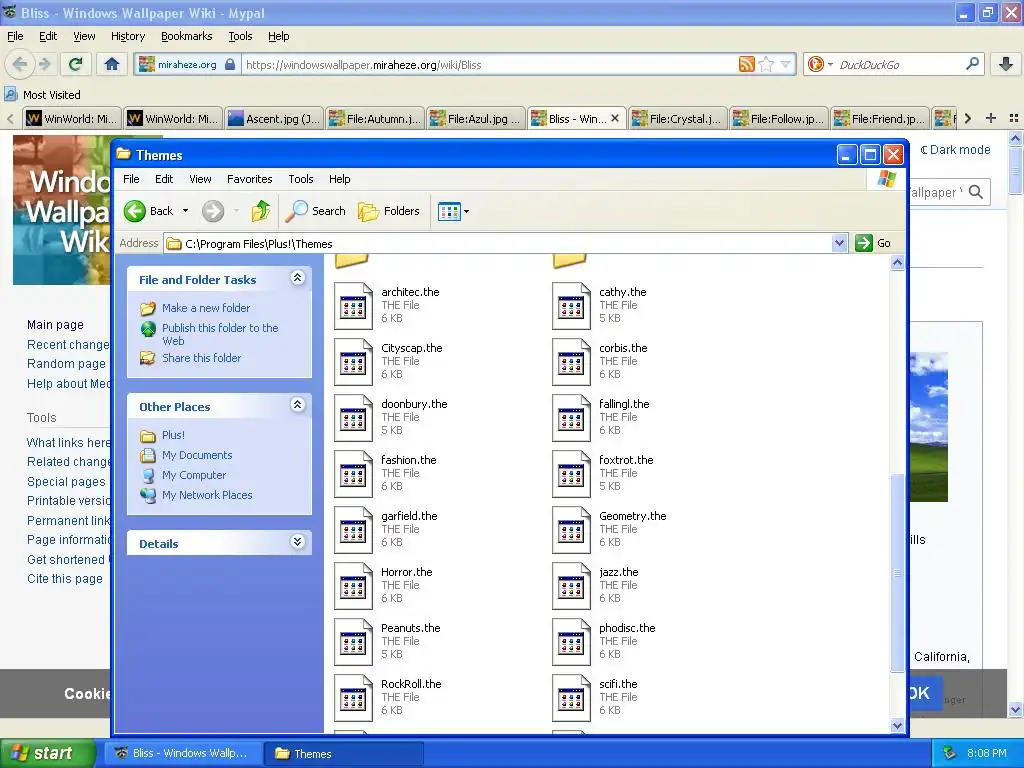Open Search in Themes Explorer toolbar

point(315,211)
